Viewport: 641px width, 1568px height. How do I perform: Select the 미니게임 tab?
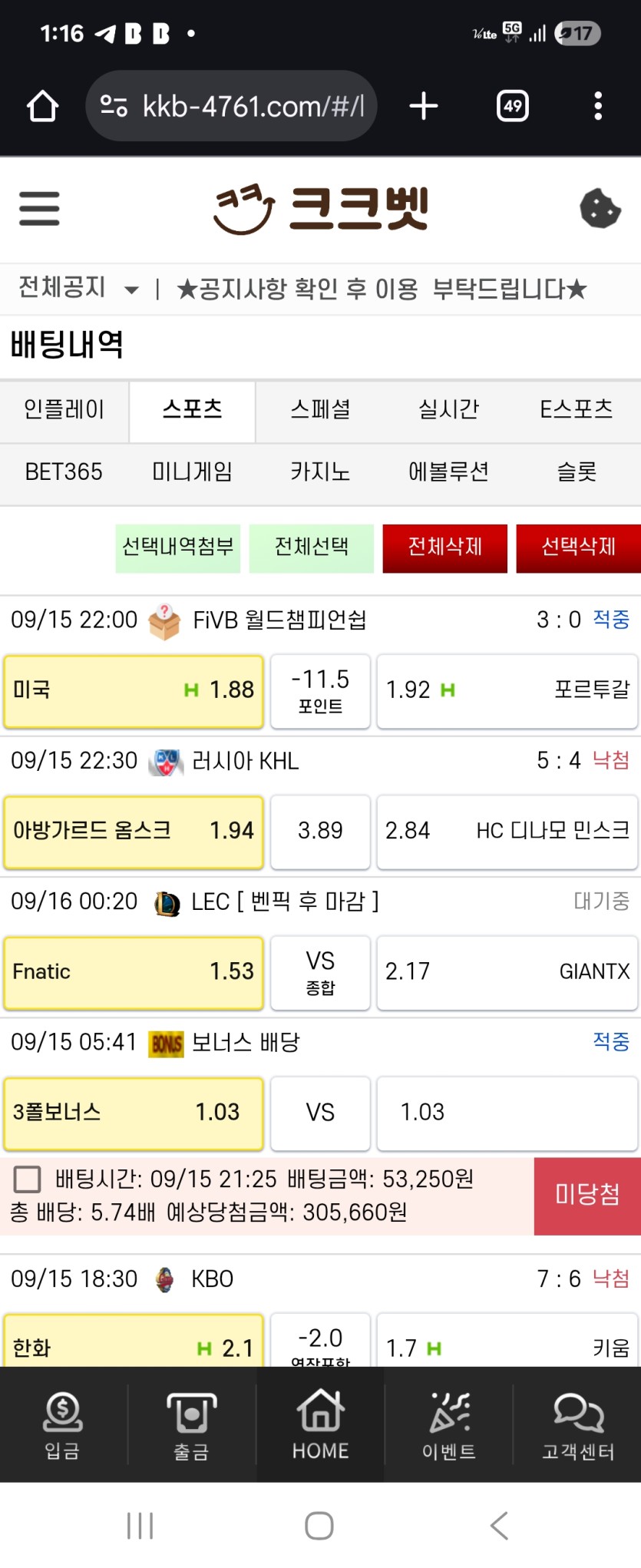(192, 471)
